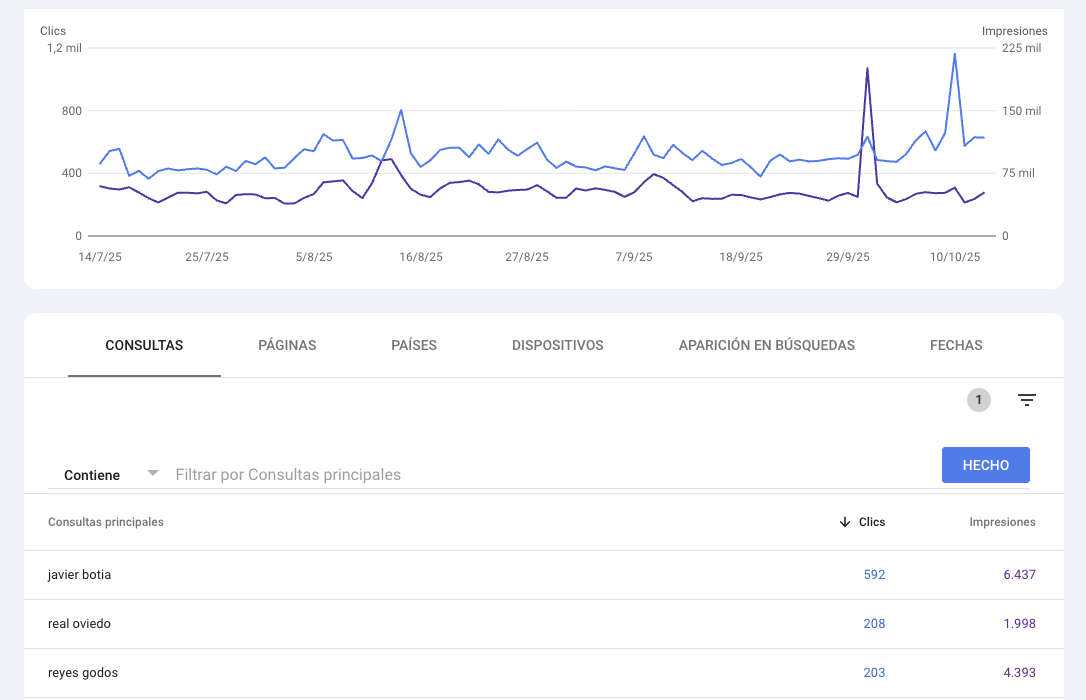
Task: Switch to the PÁGINAS tab
Action: tap(287, 345)
